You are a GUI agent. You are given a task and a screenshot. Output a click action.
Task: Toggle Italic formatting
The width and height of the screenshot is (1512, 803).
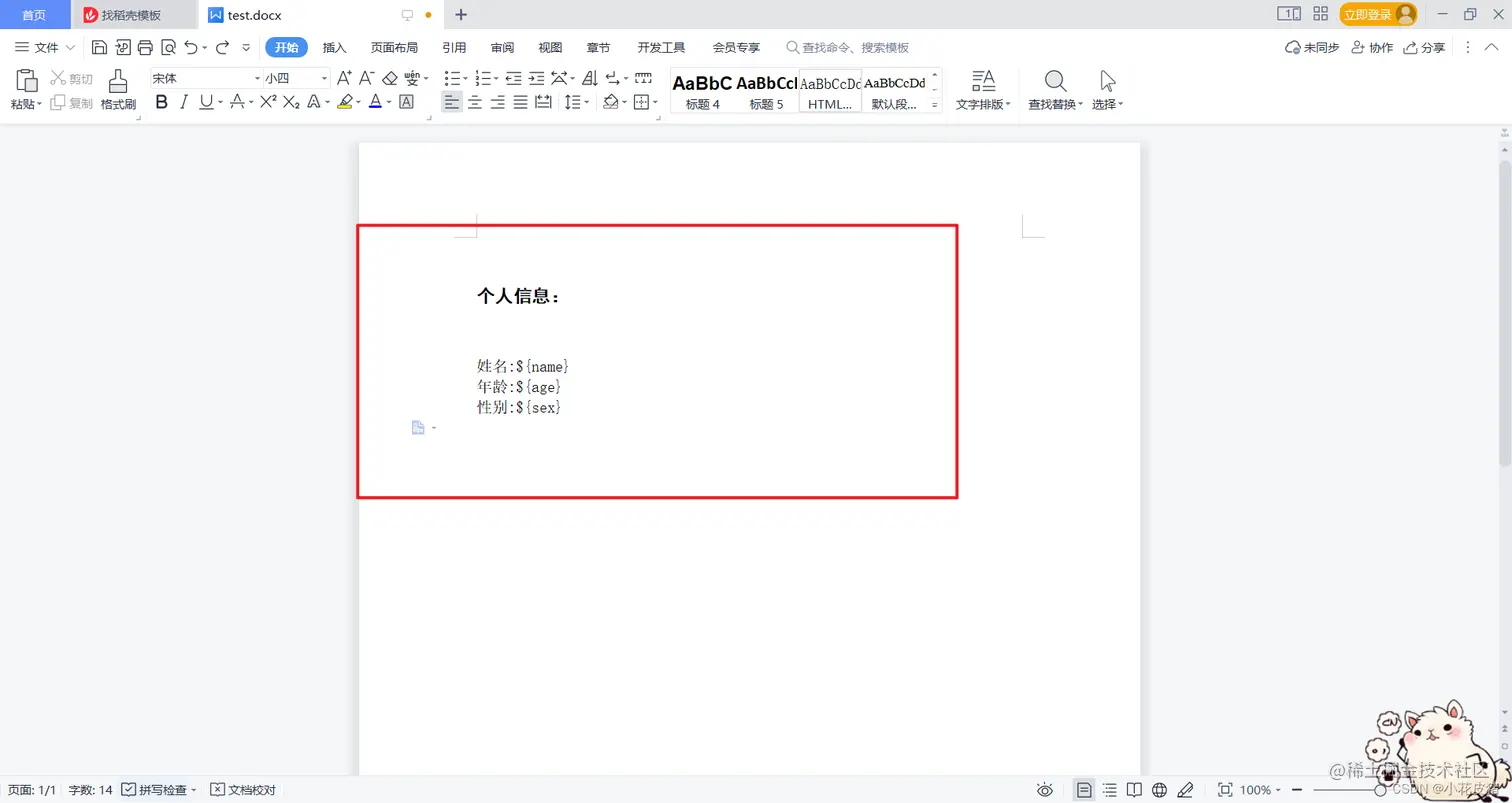[x=184, y=102]
